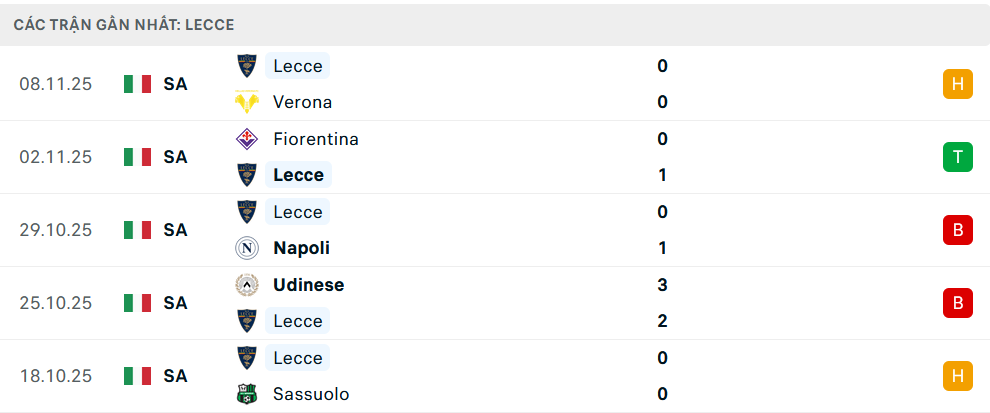Click the Napoli club crest
Screen dimensions: 990x413
click(246, 248)
